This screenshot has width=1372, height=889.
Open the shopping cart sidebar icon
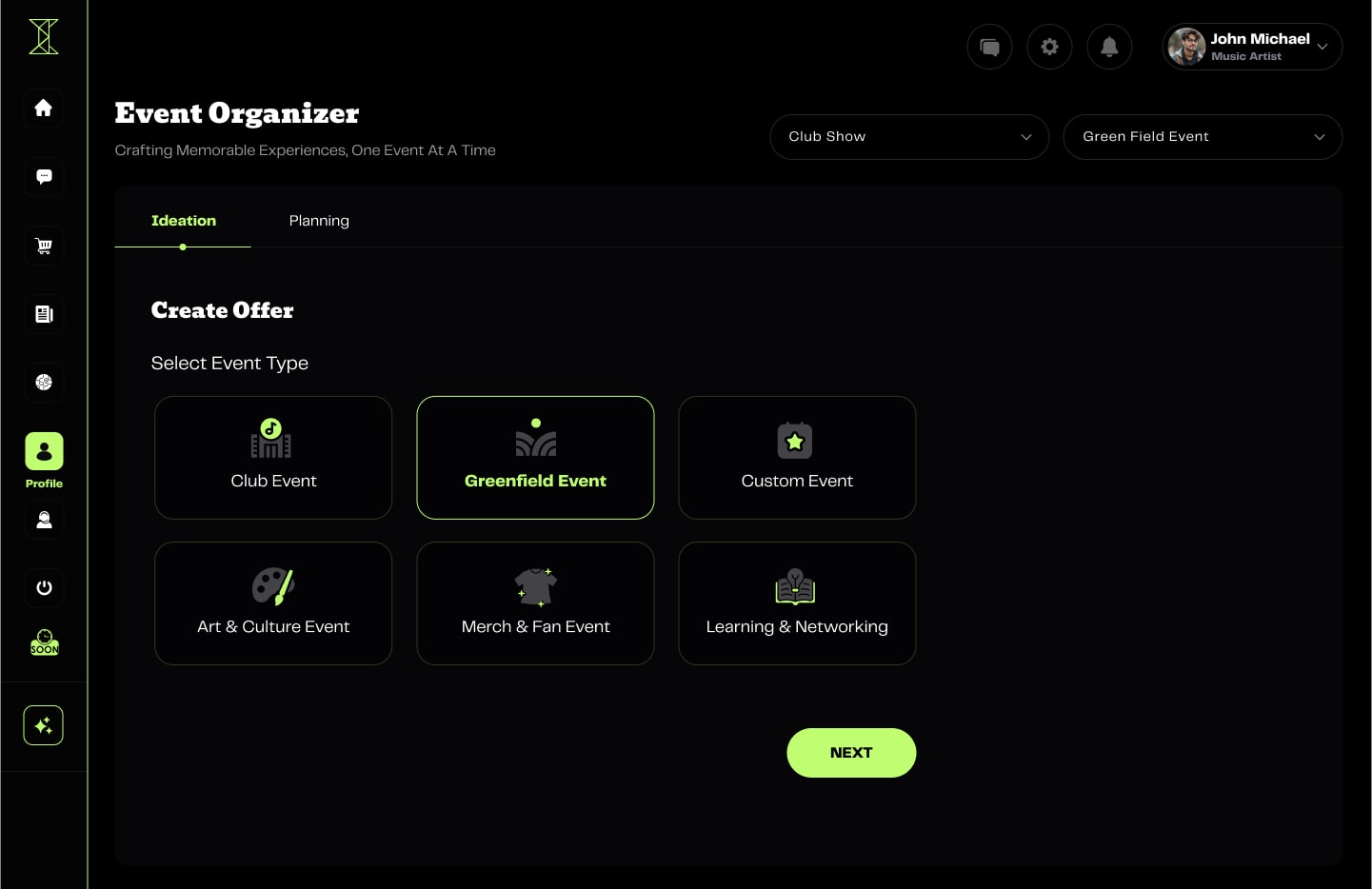(x=44, y=246)
